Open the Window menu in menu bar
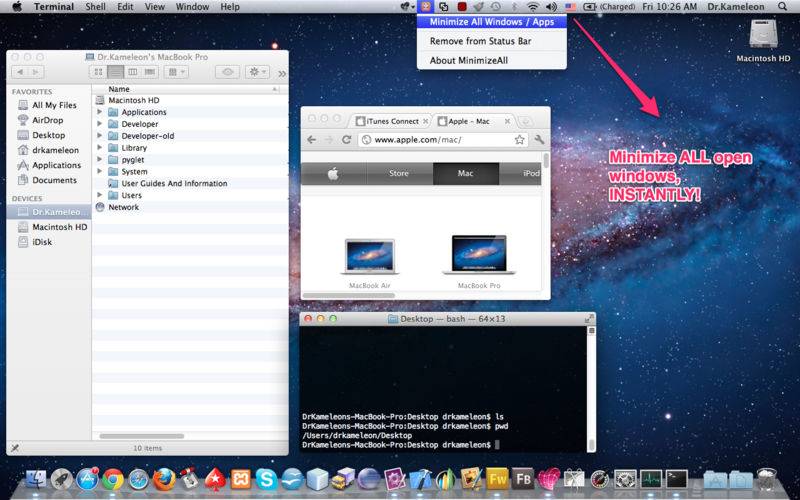The width and height of the screenshot is (800, 500). pos(192,7)
